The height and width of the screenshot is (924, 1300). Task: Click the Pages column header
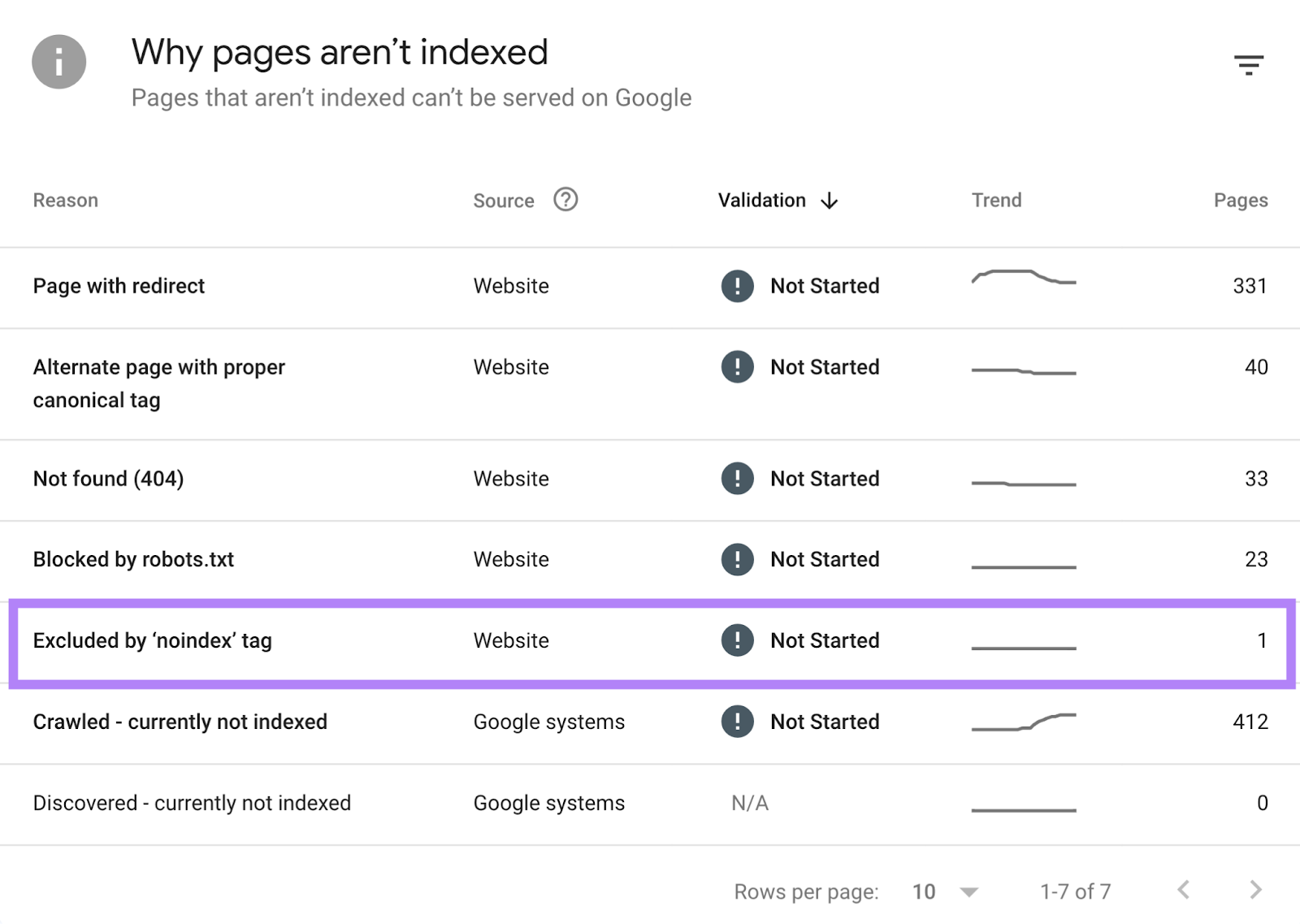1241,199
